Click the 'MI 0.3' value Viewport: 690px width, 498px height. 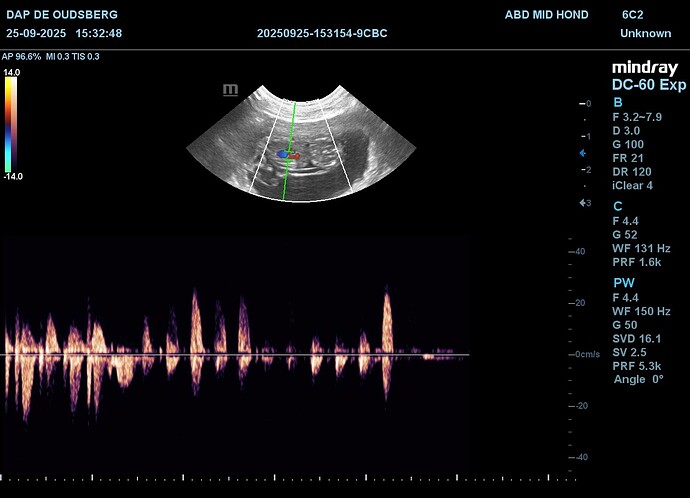point(58,56)
